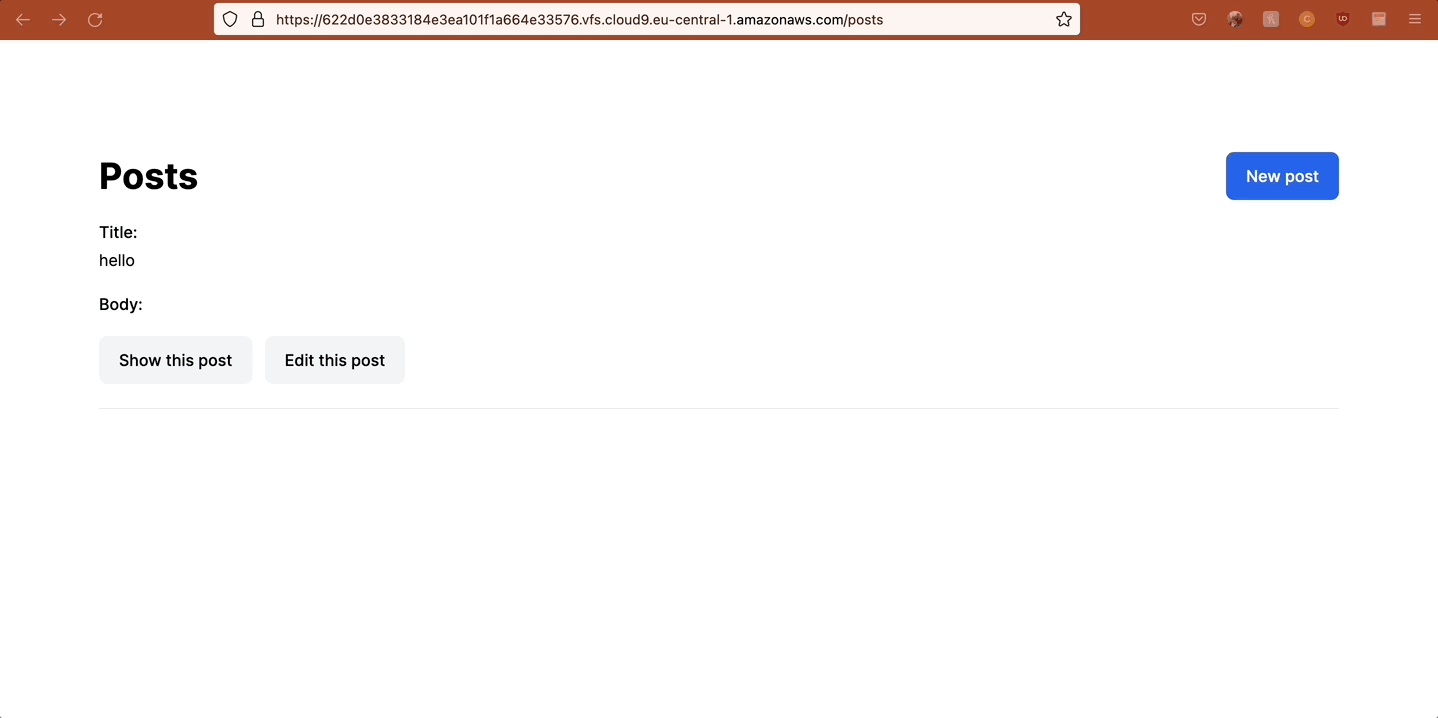Open the orange C extension icon

click(1307, 19)
